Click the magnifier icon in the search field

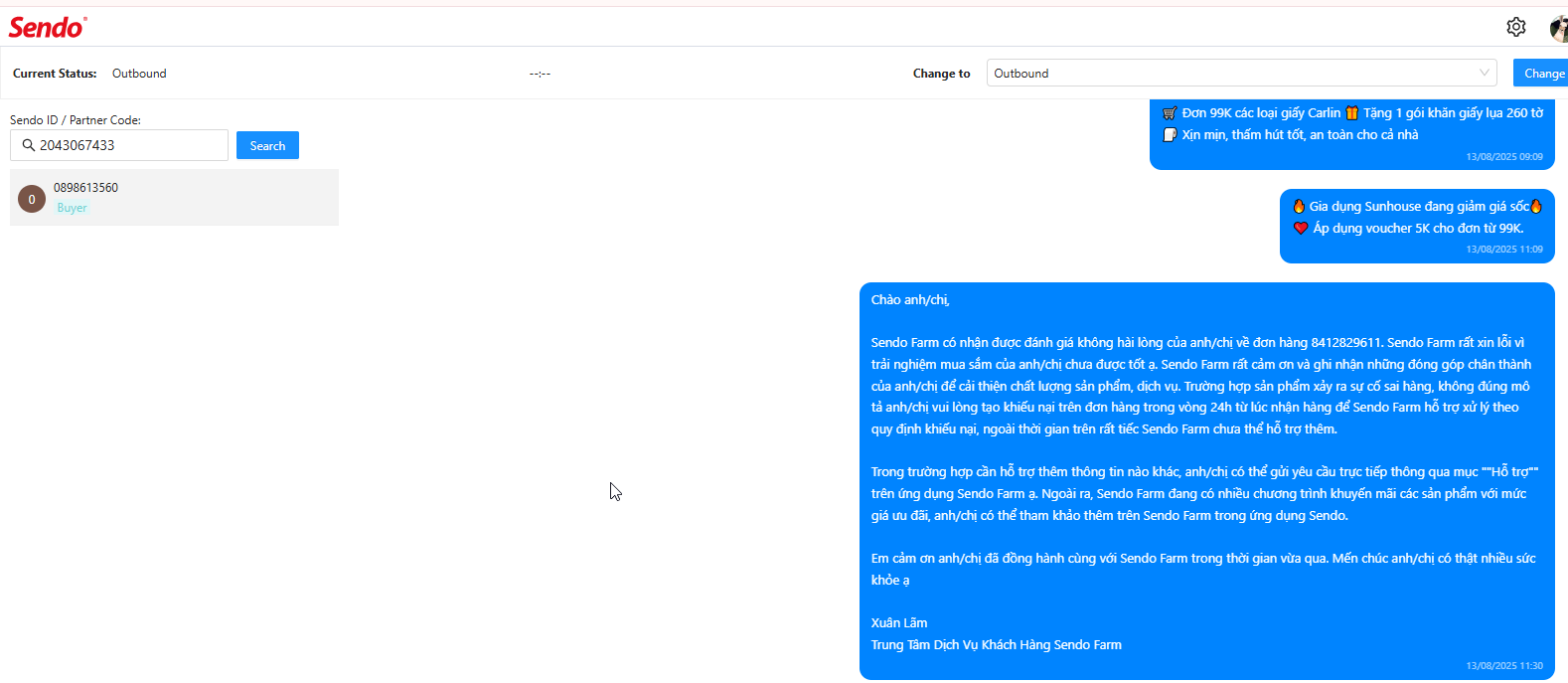28,145
